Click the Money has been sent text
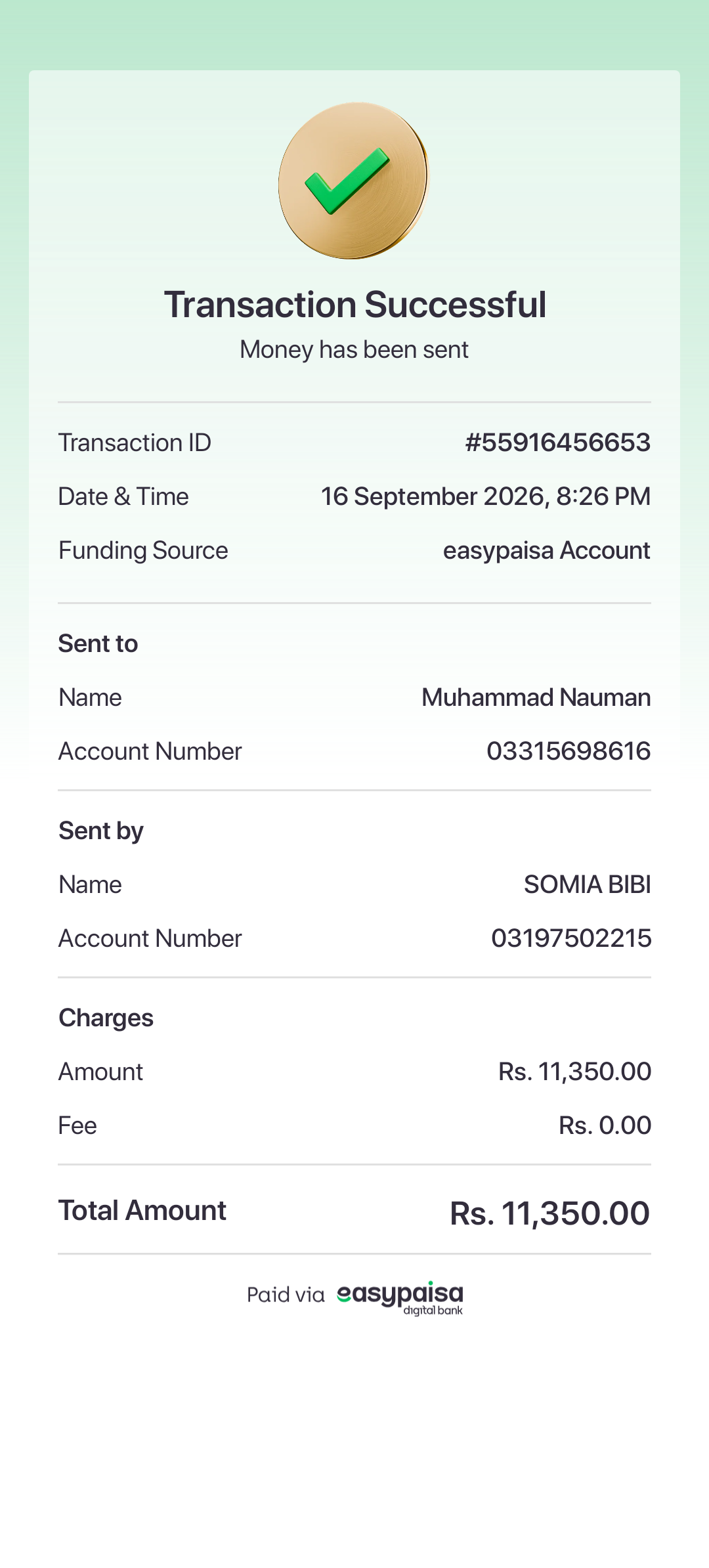This screenshot has width=709, height=1568. pyautogui.click(x=354, y=350)
